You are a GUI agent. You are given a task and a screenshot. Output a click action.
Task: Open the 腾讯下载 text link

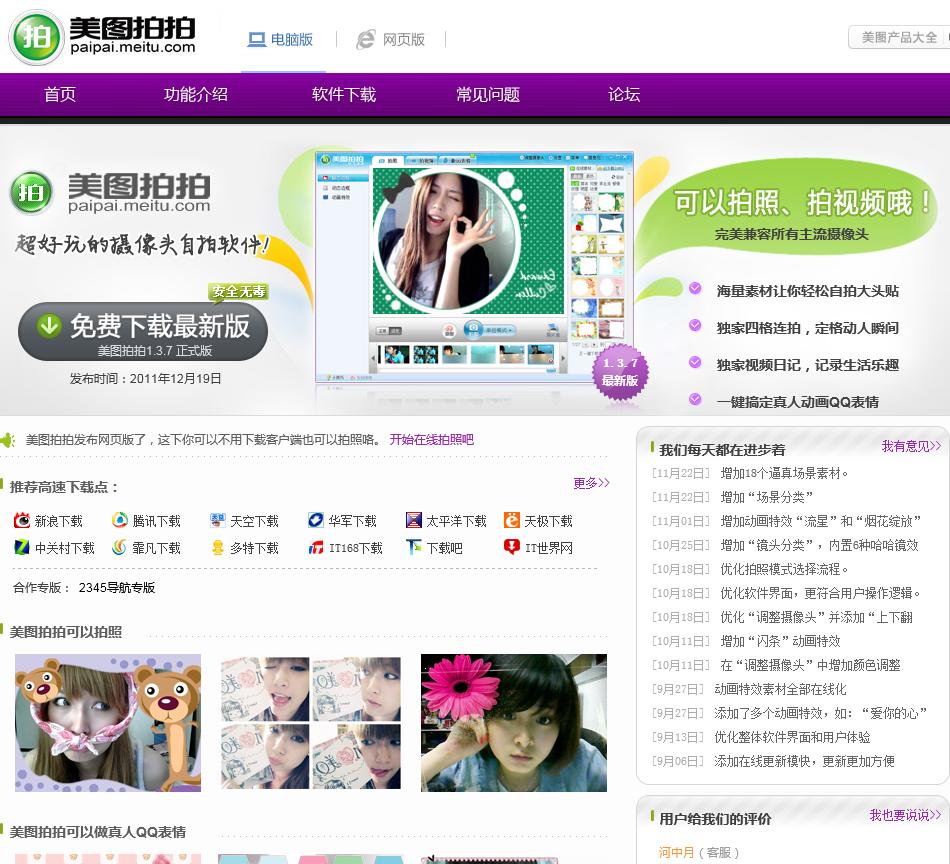click(x=156, y=521)
